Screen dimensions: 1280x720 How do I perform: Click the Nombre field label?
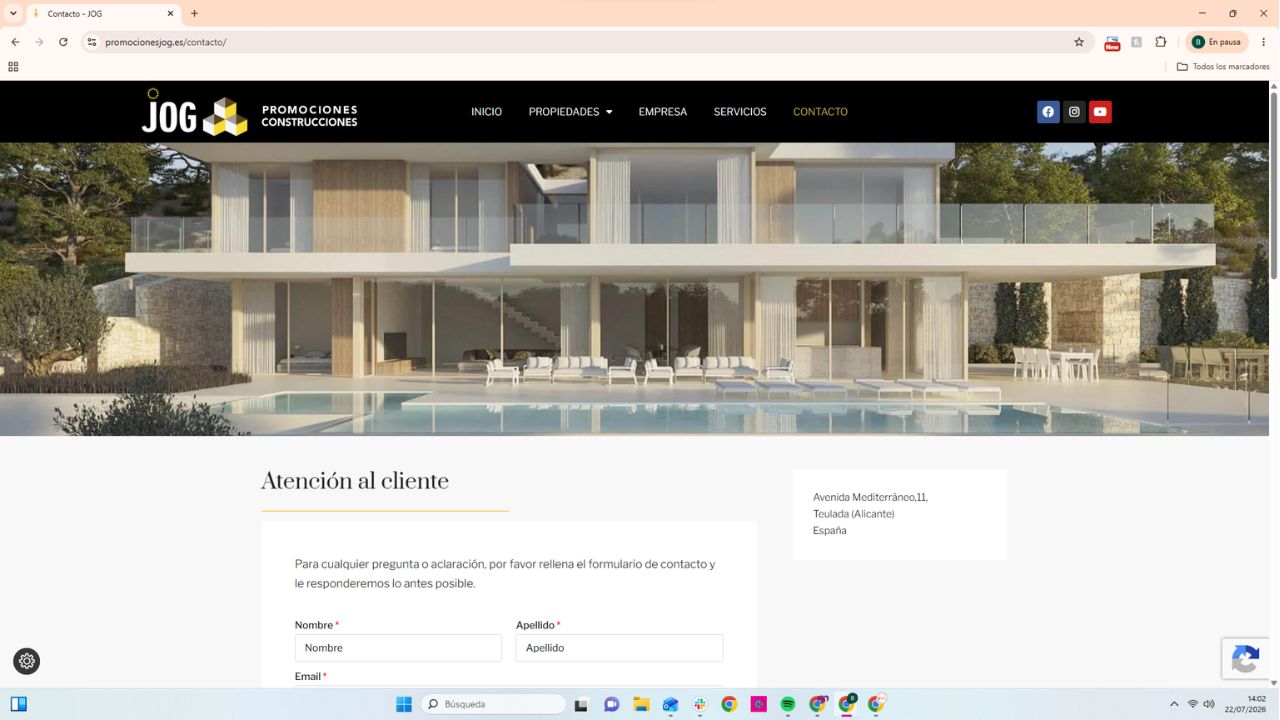(314, 625)
